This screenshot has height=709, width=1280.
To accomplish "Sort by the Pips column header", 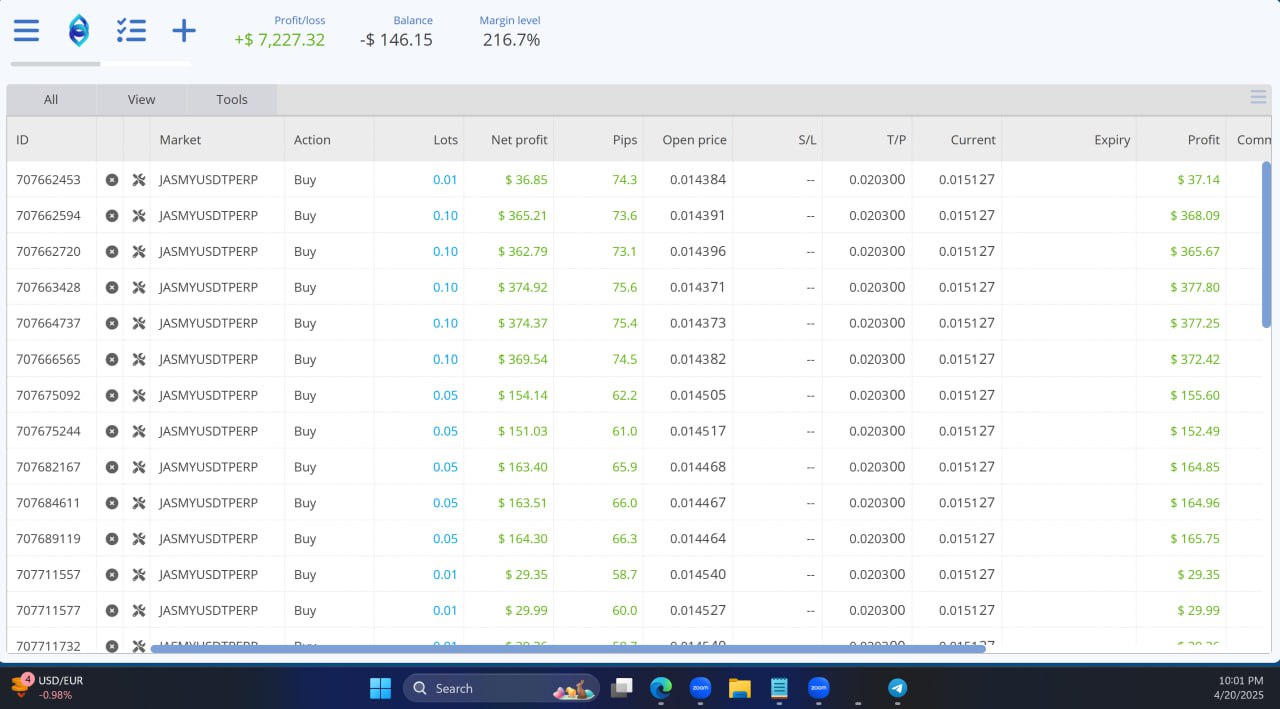I will [x=598, y=140].
